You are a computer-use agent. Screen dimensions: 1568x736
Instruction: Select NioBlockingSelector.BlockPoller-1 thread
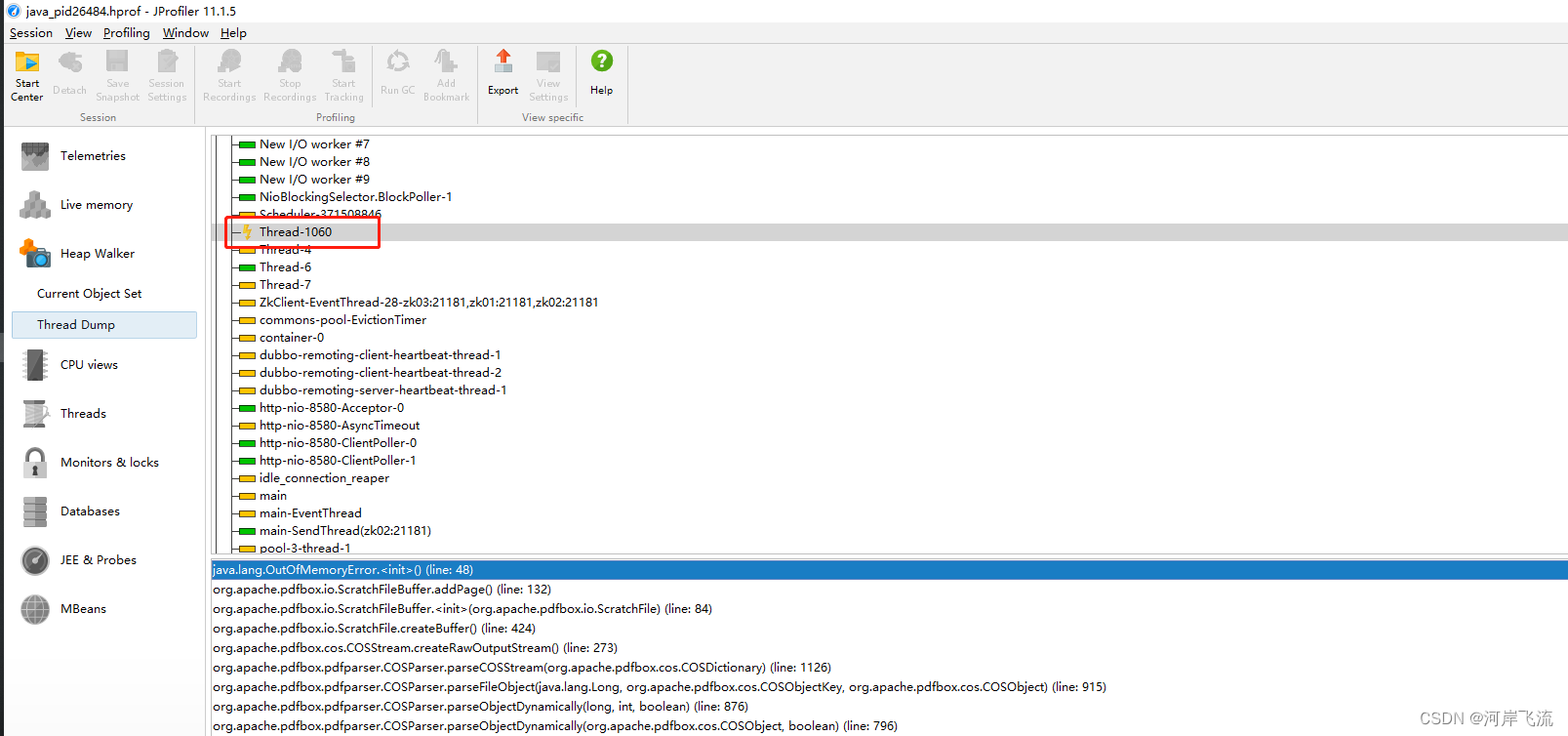(355, 197)
